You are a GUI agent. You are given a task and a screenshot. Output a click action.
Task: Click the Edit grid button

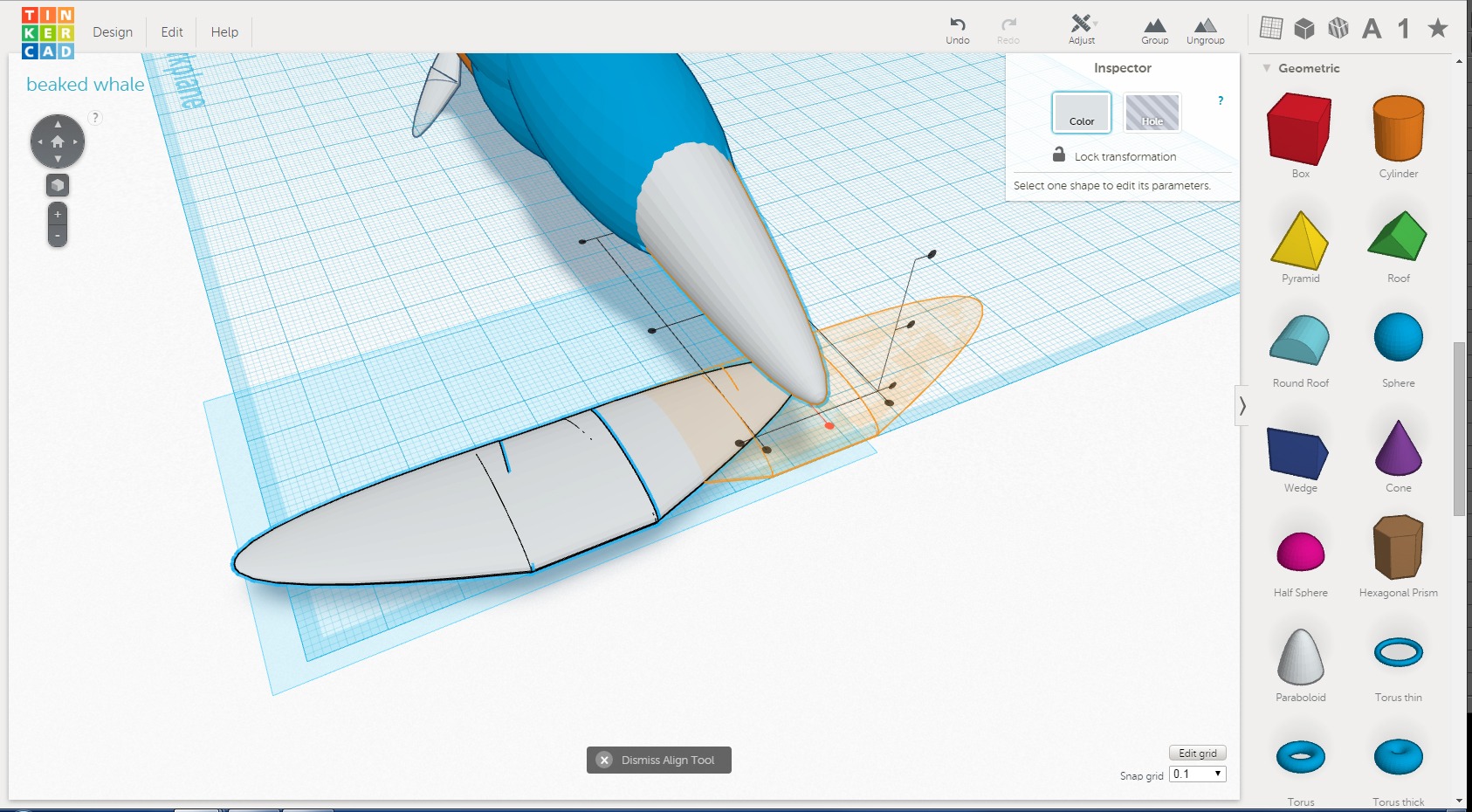pyautogui.click(x=1198, y=753)
